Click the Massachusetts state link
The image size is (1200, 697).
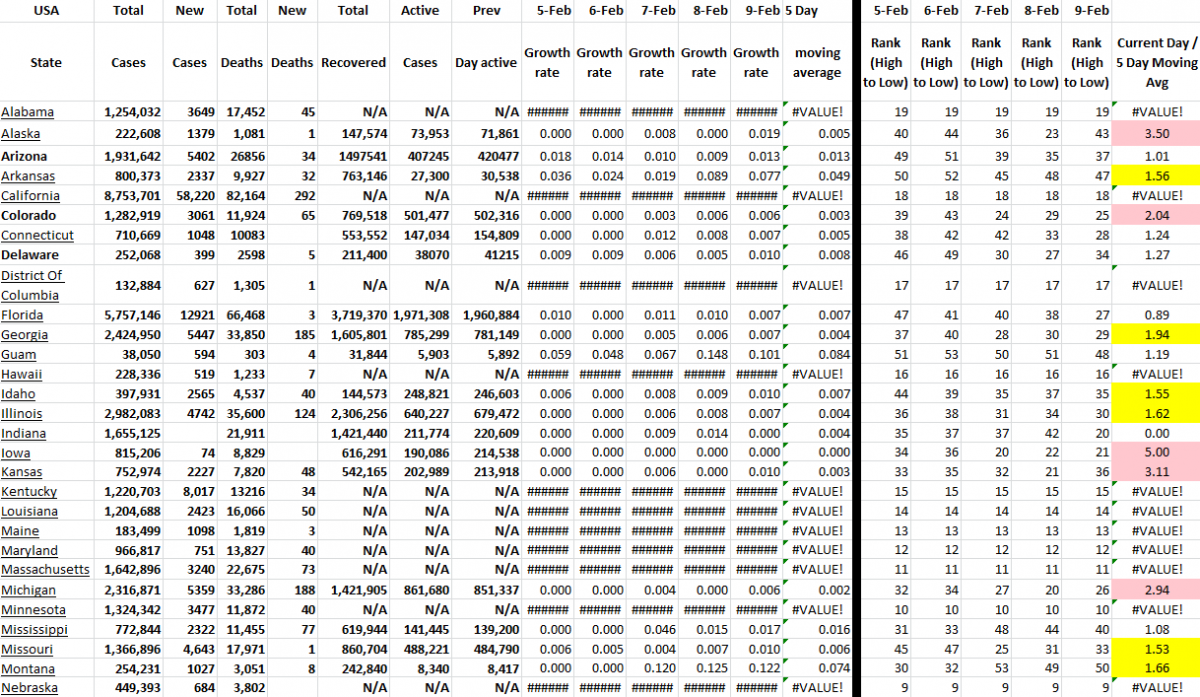(x=45, y=570)
